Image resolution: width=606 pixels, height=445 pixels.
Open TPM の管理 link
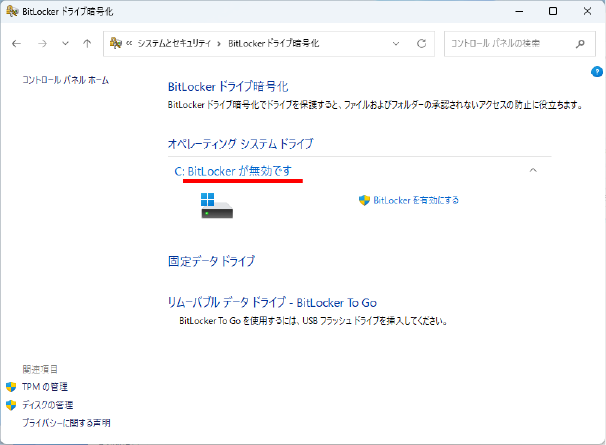[45, 387]
